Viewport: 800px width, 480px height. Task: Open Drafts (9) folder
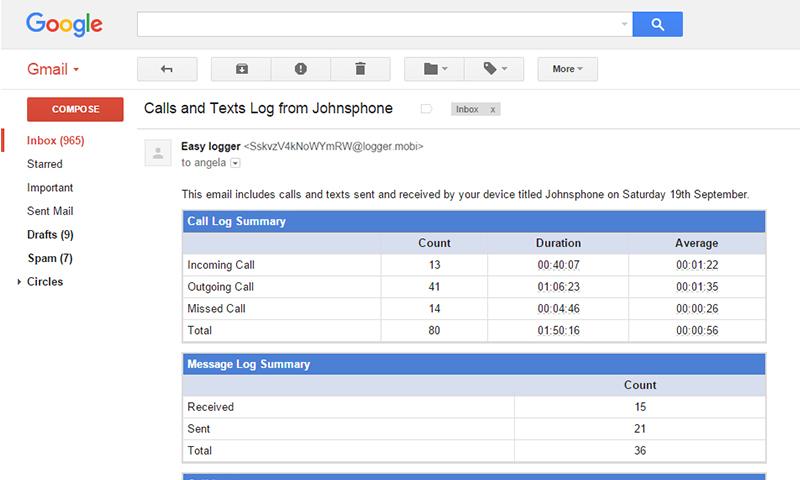50,235
